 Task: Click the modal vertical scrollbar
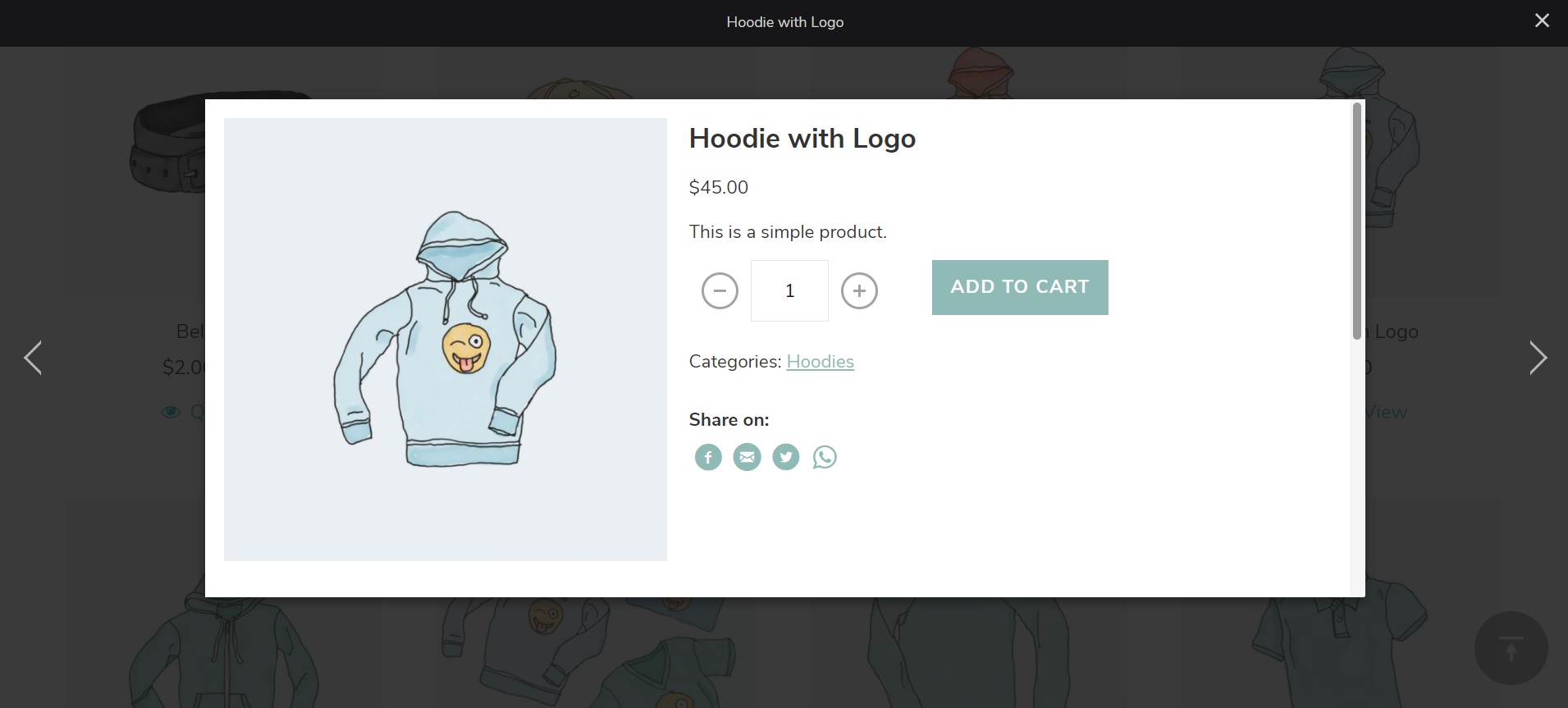point(1356,222)
